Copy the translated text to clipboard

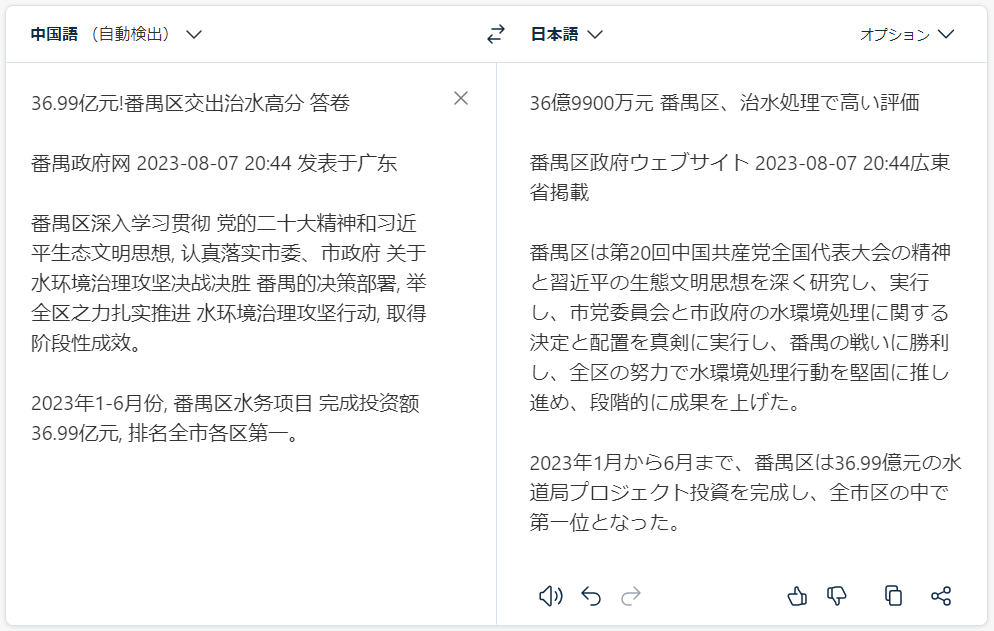893,596
